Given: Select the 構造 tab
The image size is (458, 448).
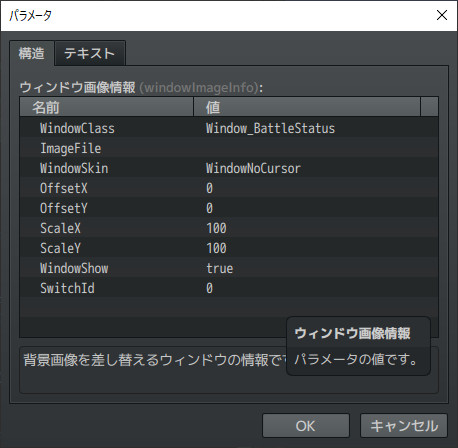Looking at the screenshot, I should tap(32, 53).
